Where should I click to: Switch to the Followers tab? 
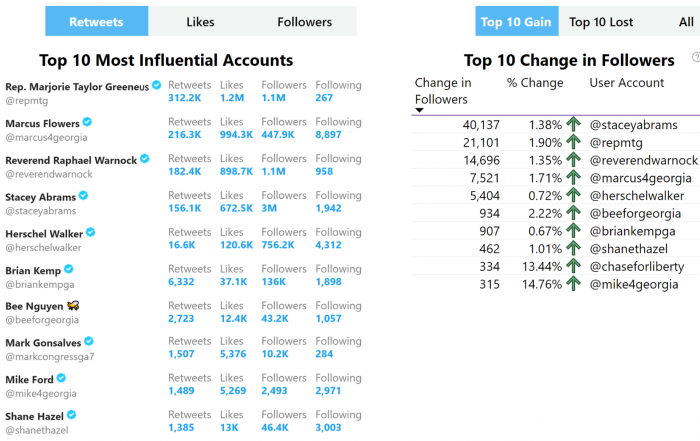[x=304, y=21]
